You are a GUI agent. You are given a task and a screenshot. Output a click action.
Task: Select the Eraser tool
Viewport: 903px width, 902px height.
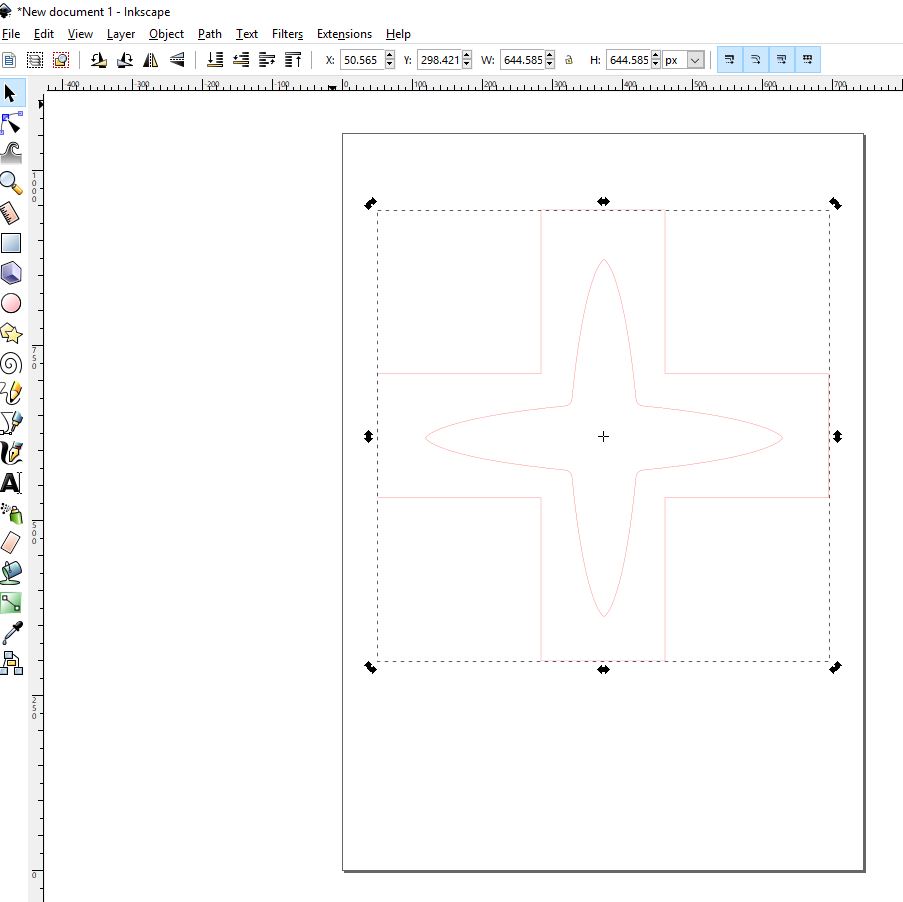(11, 543)
